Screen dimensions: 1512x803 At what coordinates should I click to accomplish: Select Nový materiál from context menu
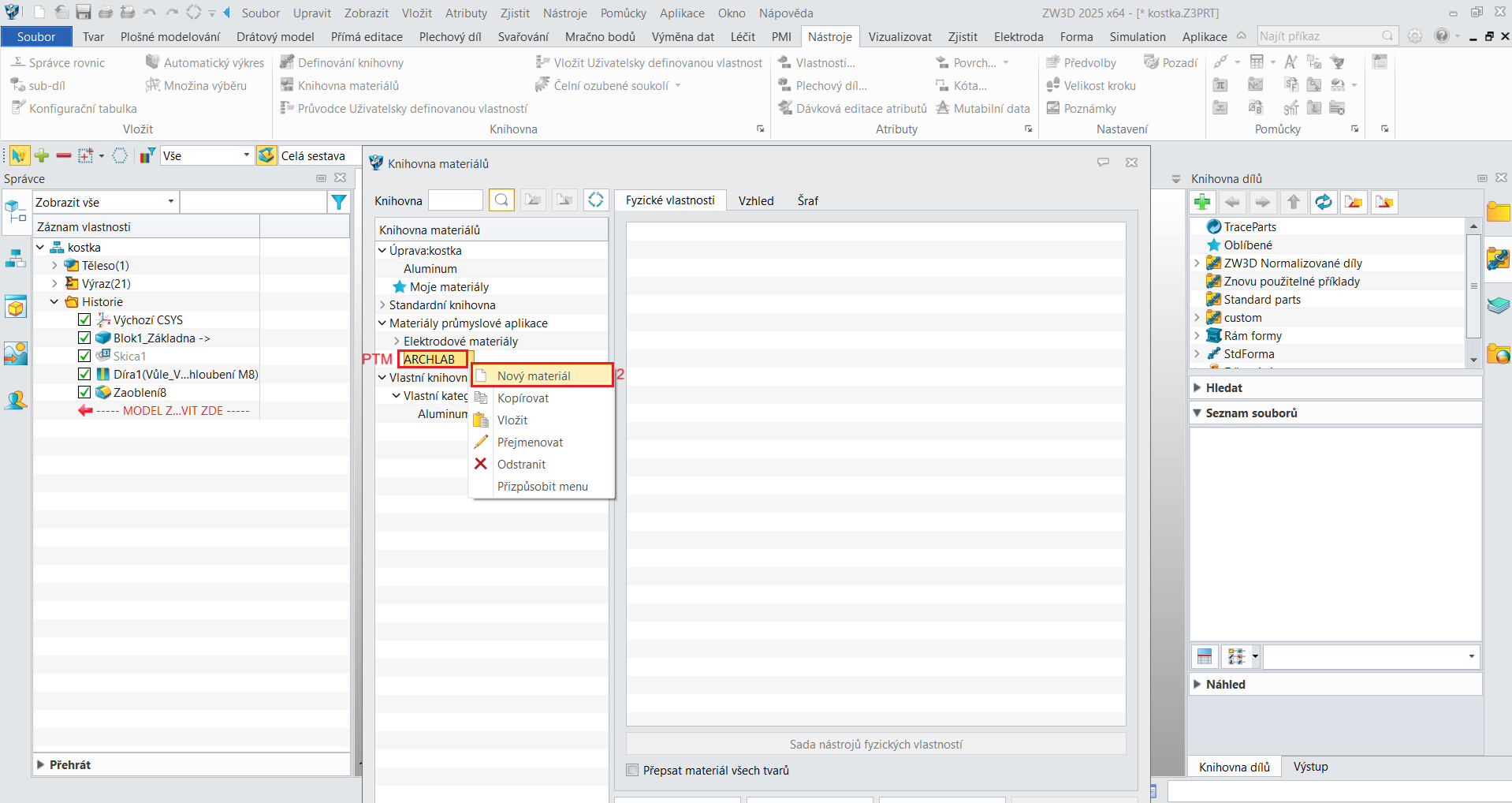click(534, 376)
